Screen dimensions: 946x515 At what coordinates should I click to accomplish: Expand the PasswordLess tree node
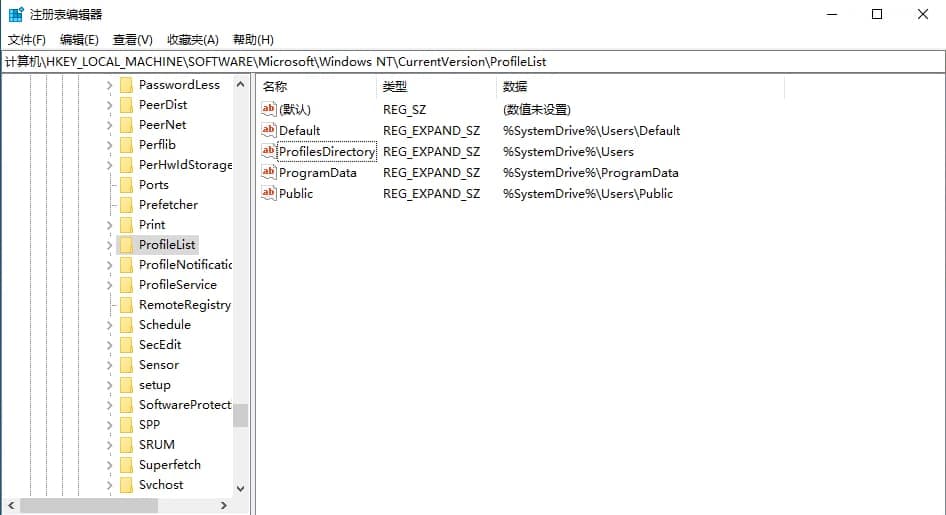click(x=109, y=86)
